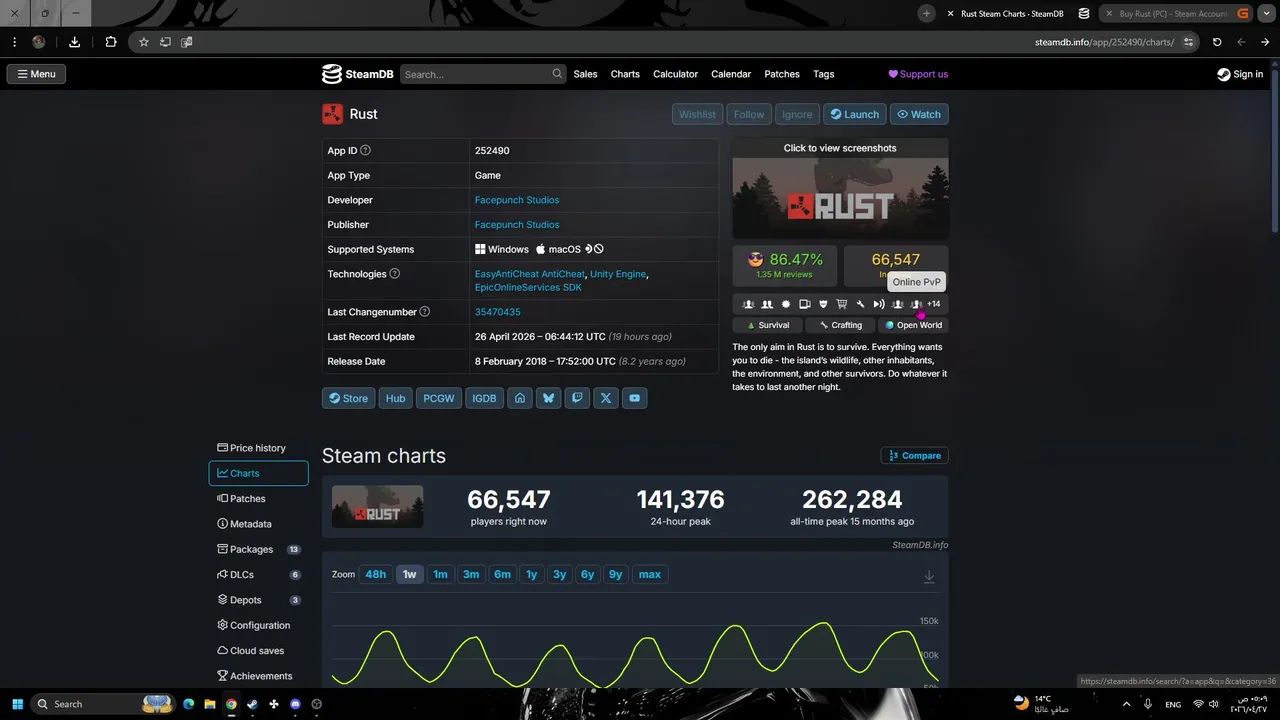Open the YouTube icon link
Image resolution: width=1280 pixels, height=720 pixels.
635,398
